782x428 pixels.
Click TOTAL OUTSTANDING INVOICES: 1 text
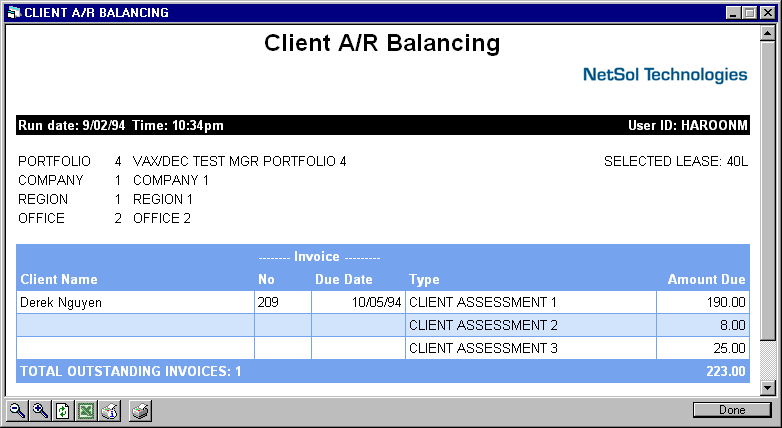131,371
